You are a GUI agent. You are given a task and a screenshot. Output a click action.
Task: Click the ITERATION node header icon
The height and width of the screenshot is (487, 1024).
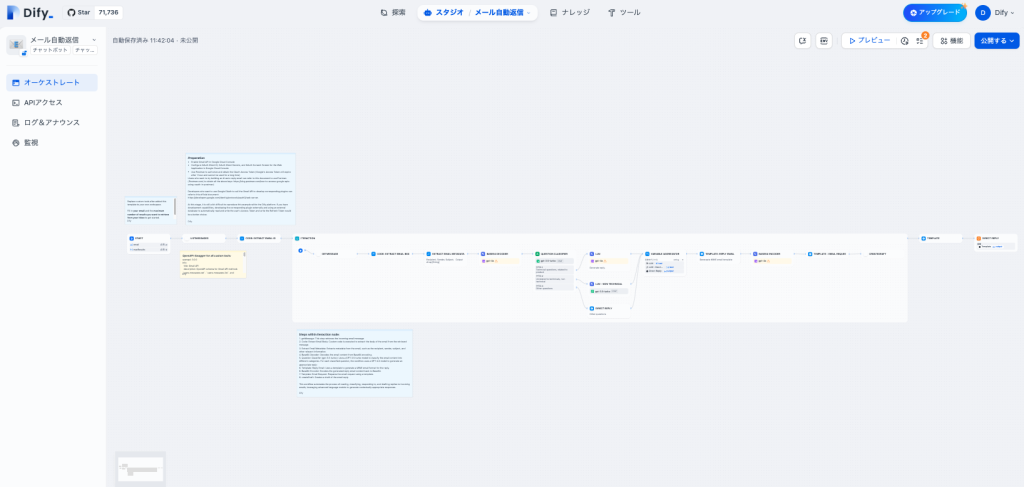click(297, 239)
